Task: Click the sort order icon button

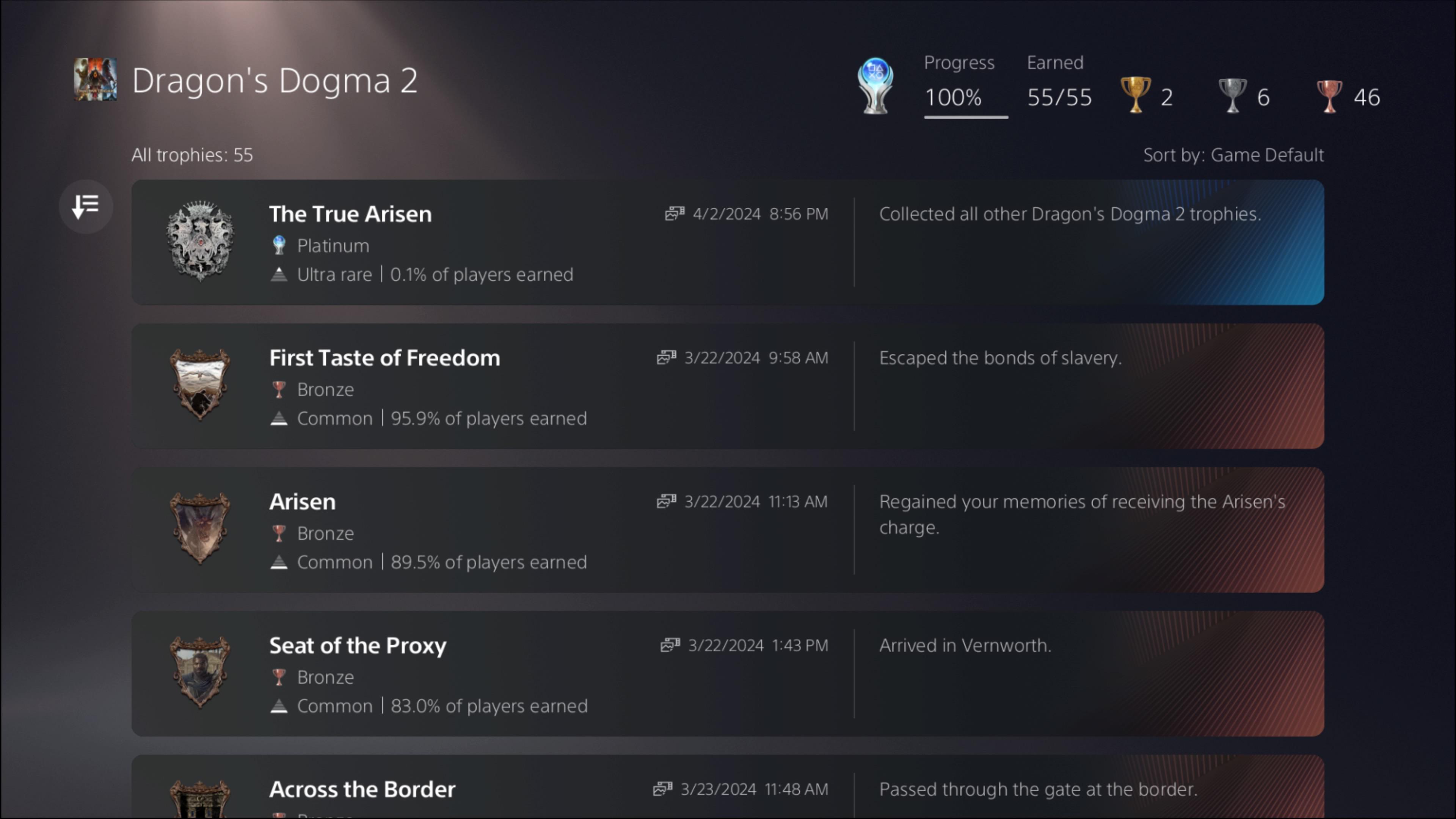Action: coord(86,206)
